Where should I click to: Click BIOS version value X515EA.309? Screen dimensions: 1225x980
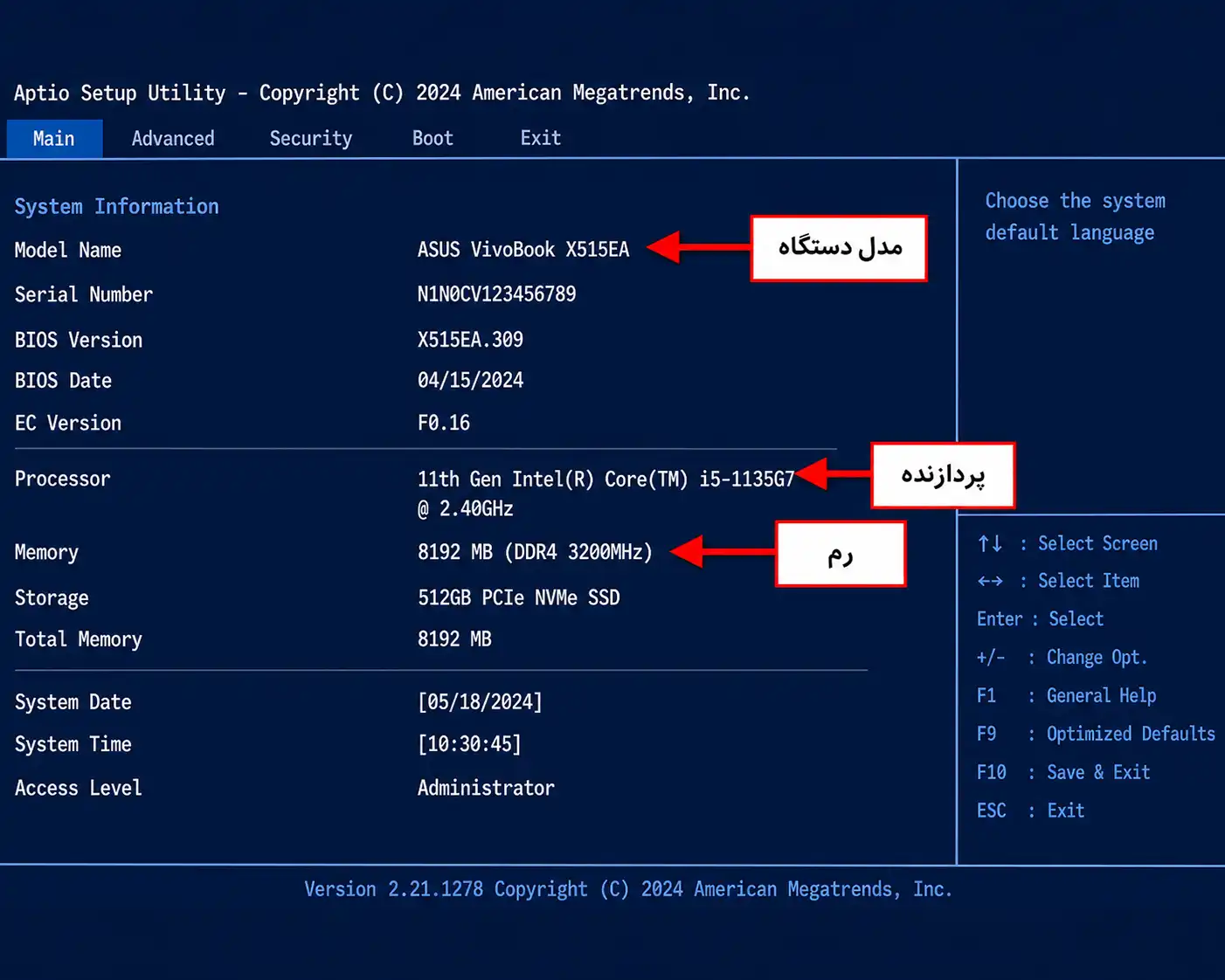pyautogui.click(x=471, y=340)
